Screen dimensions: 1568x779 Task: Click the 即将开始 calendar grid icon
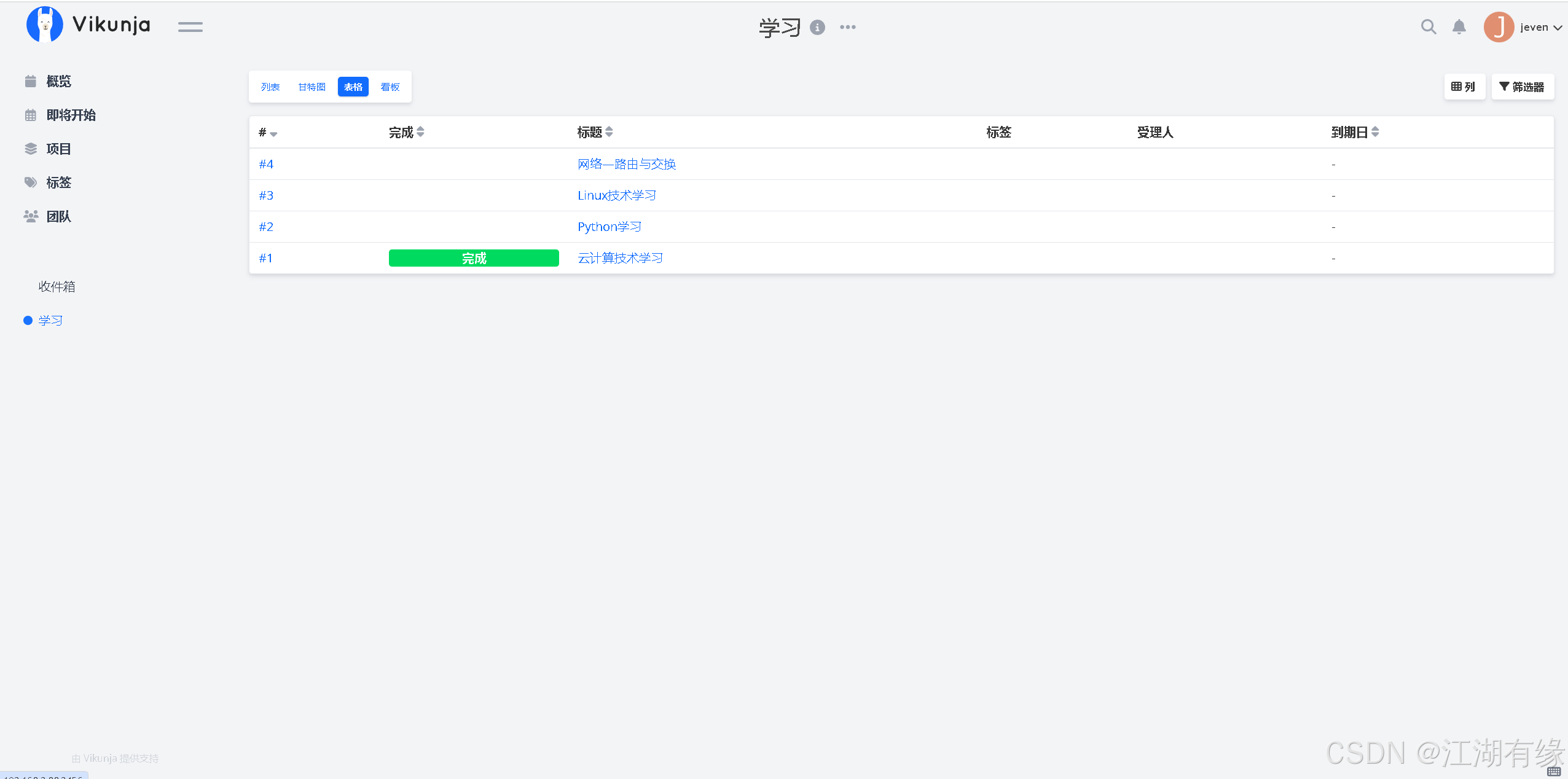coord(30,115)
